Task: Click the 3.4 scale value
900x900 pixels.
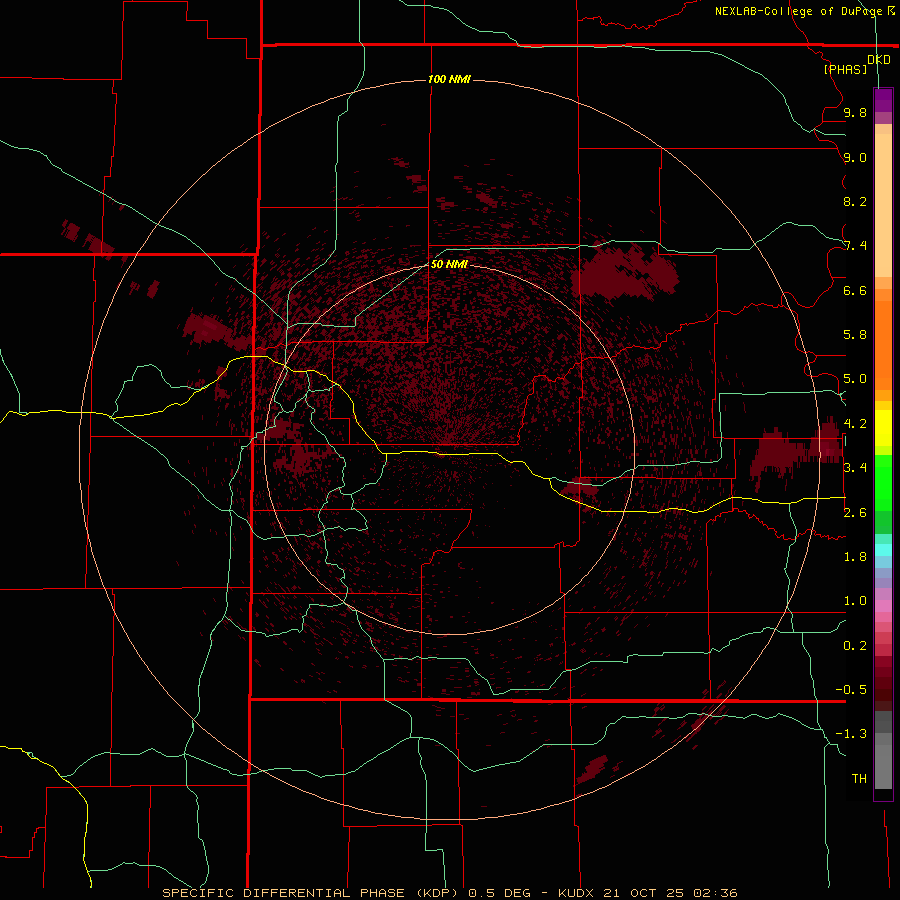Action: [x=855, y=468]
